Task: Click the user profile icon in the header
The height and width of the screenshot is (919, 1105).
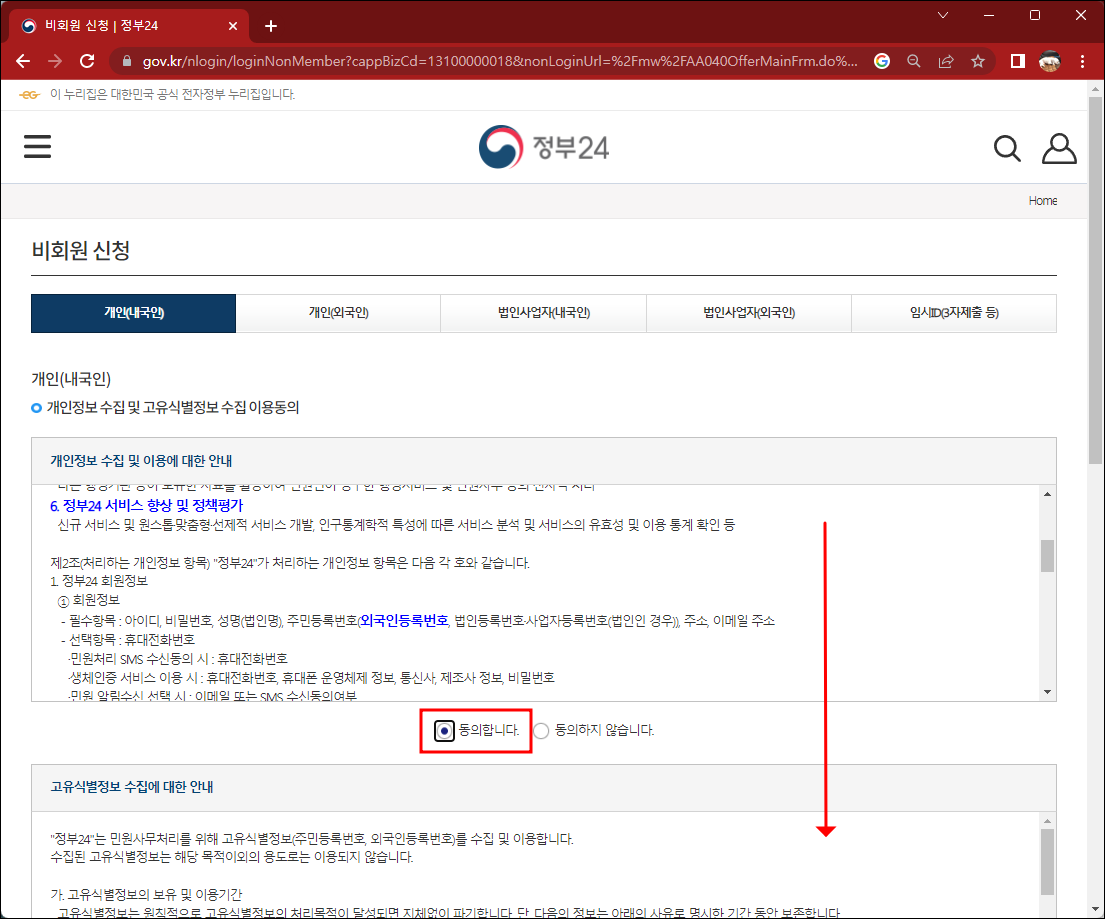Action: coord(1059,147)
